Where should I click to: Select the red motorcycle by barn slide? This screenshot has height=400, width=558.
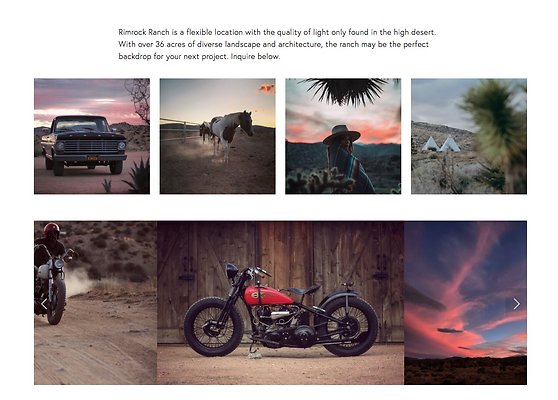pos(280,303)
